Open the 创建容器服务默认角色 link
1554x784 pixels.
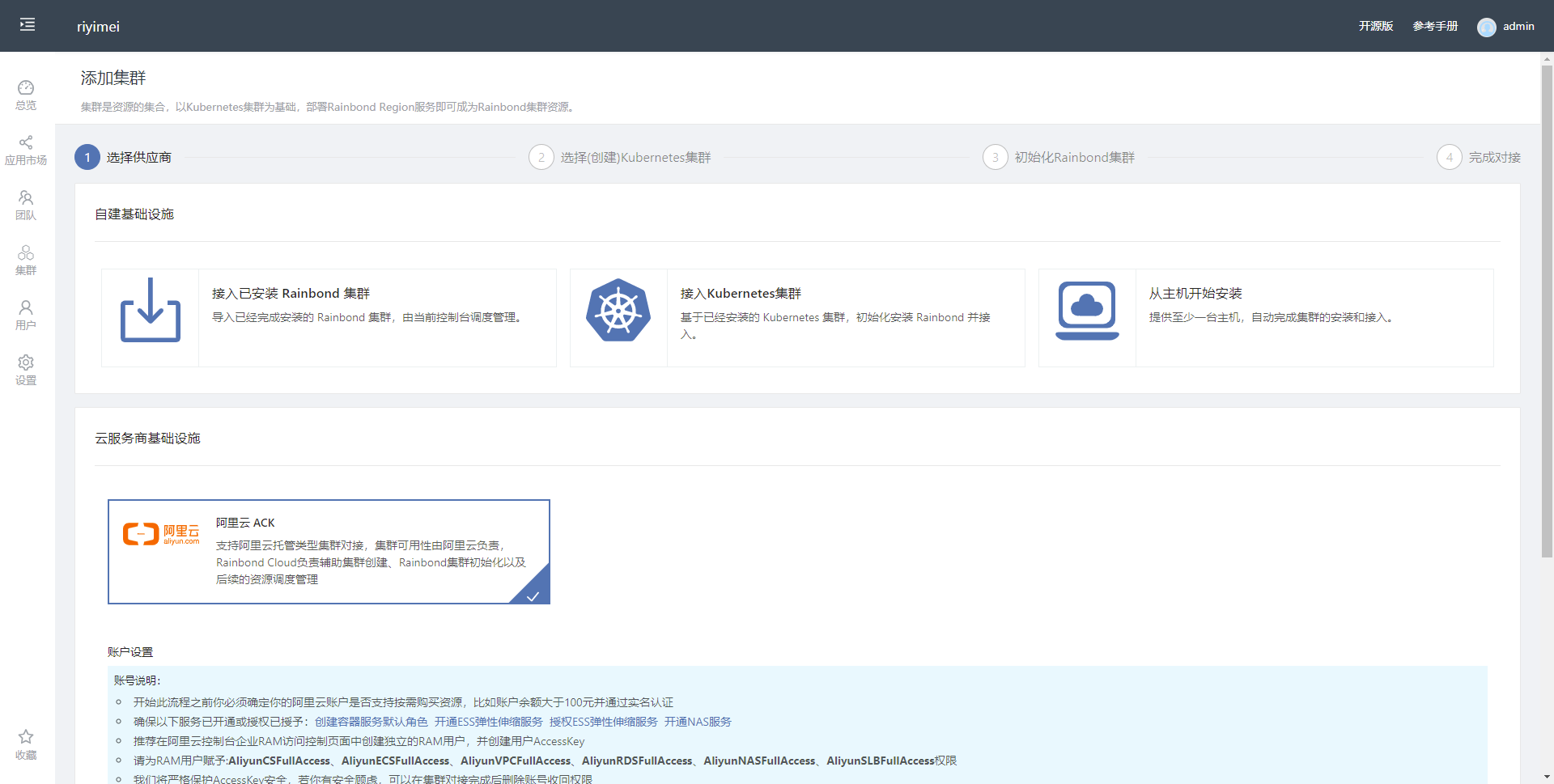[372, 722]
